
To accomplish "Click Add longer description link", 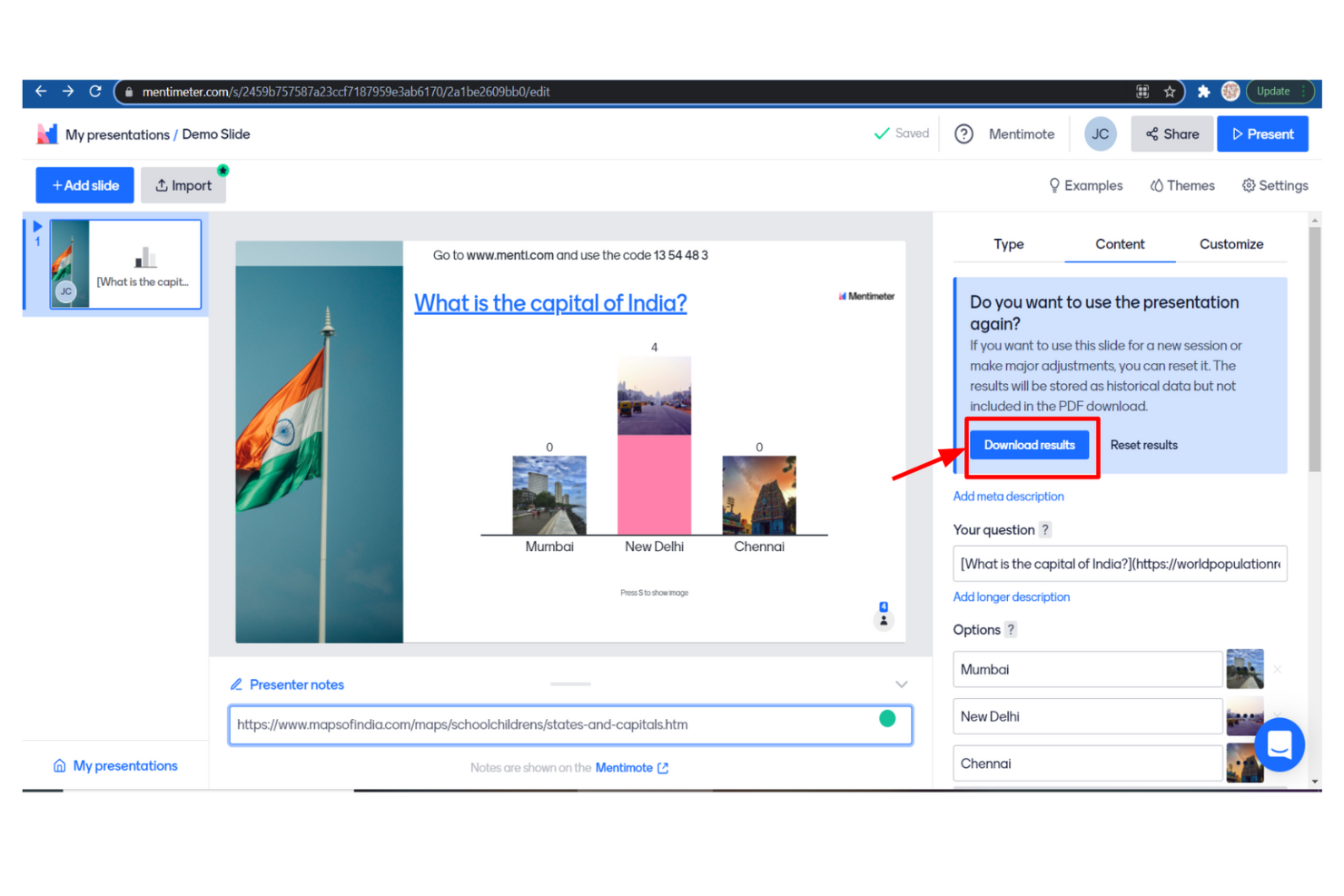I will click(x=1012, y=597).
